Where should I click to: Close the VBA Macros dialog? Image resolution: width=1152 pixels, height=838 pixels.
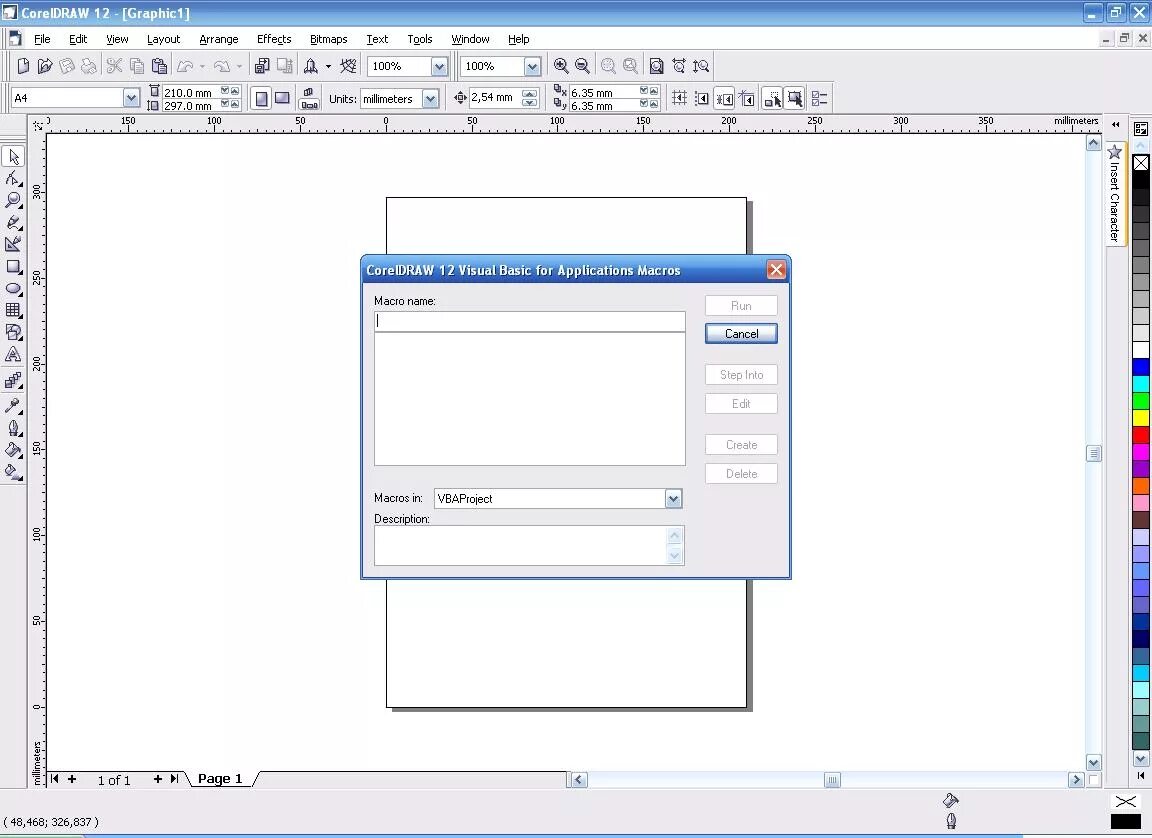(776, 270)
